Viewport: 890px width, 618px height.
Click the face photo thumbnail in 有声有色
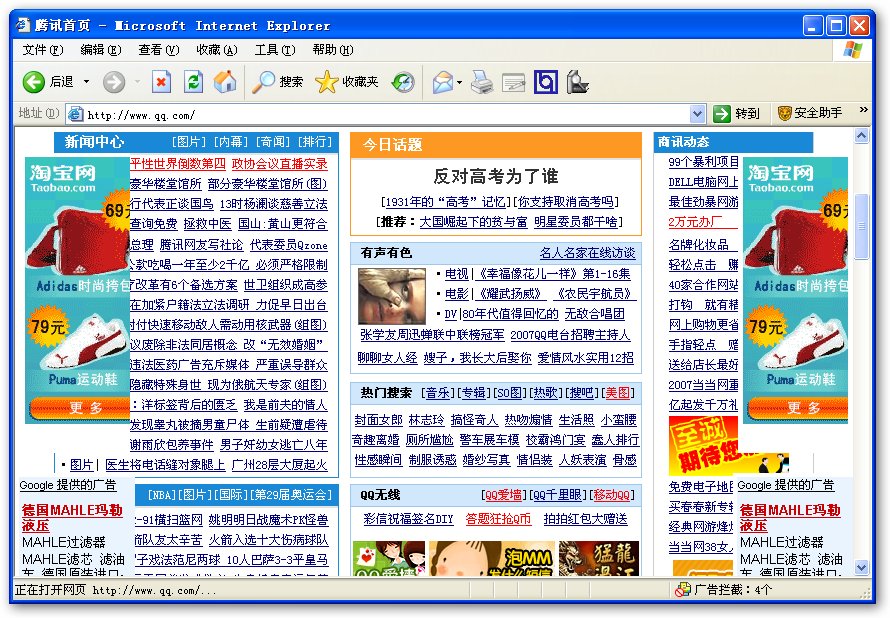392,296
